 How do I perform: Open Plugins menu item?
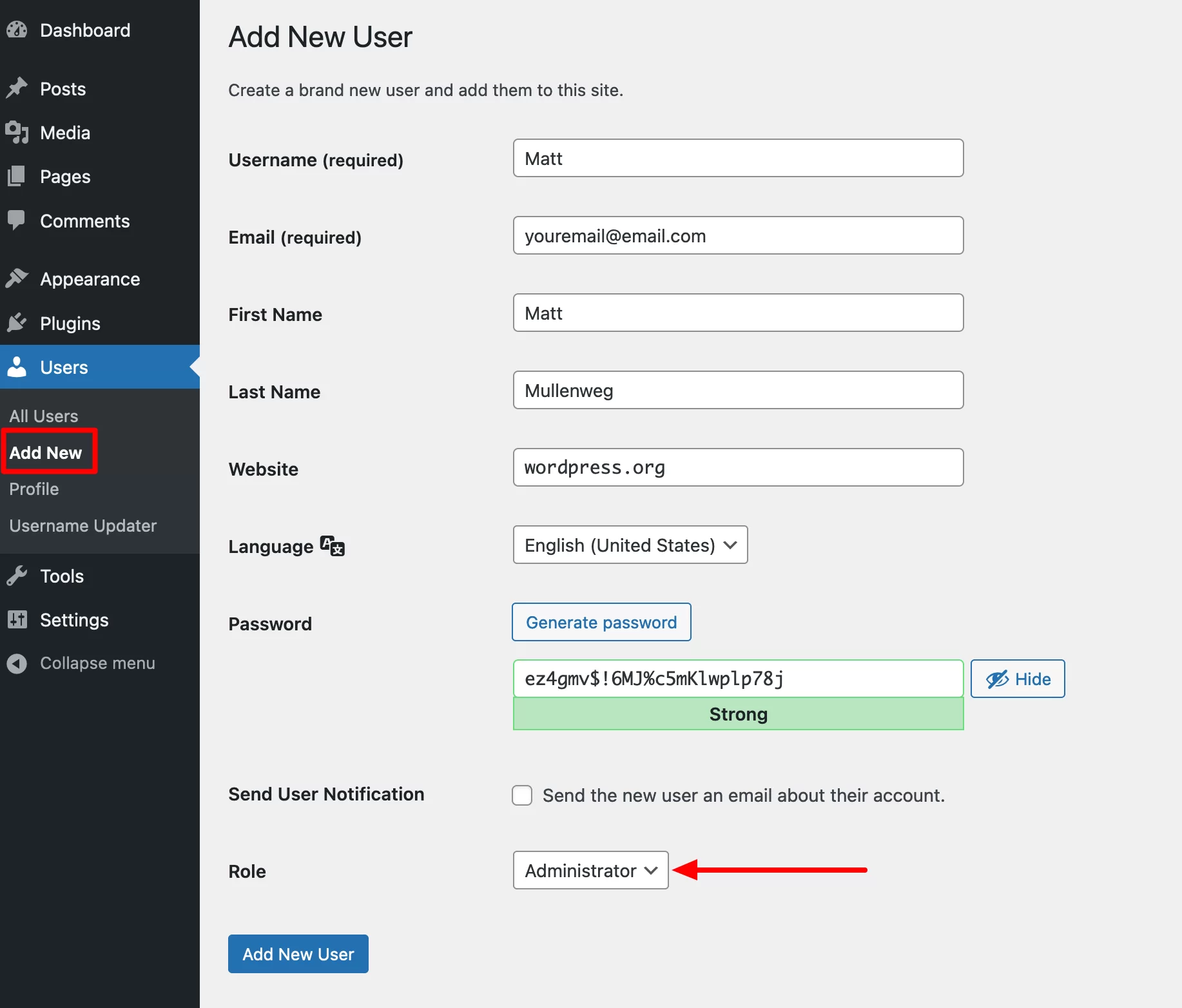tap(100, 323)
